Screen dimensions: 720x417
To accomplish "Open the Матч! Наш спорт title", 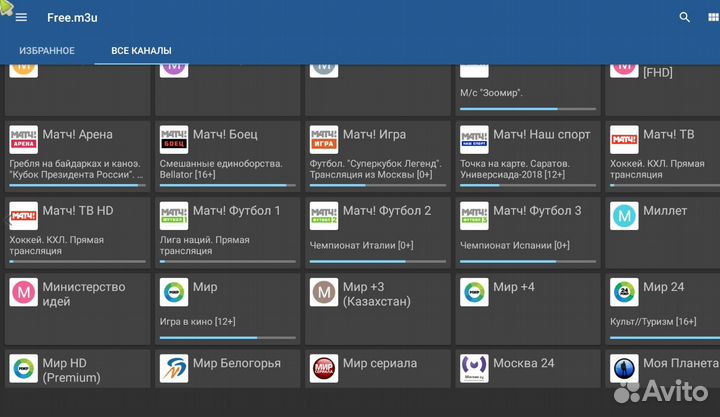I will 542,135.
